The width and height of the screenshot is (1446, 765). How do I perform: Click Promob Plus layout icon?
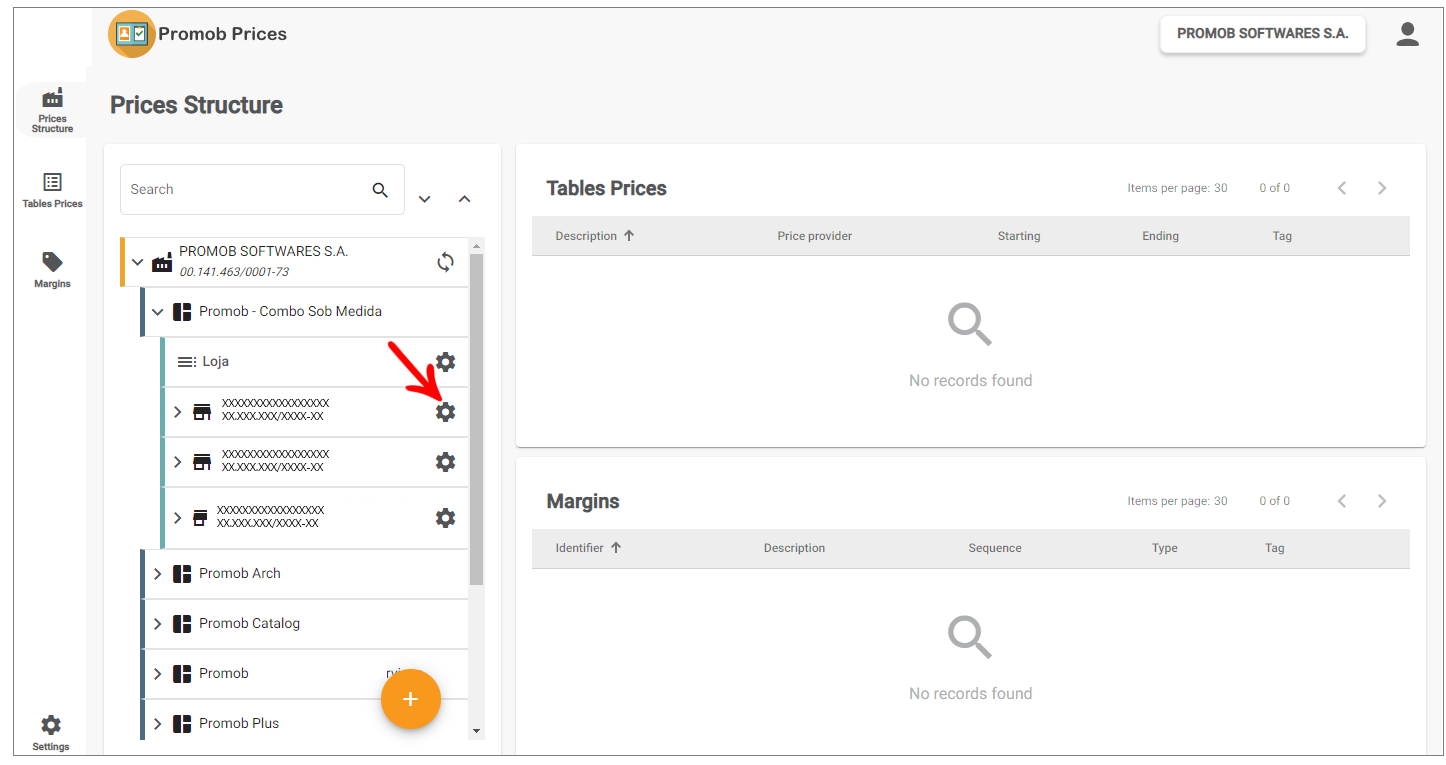click(x=182, y=724)
